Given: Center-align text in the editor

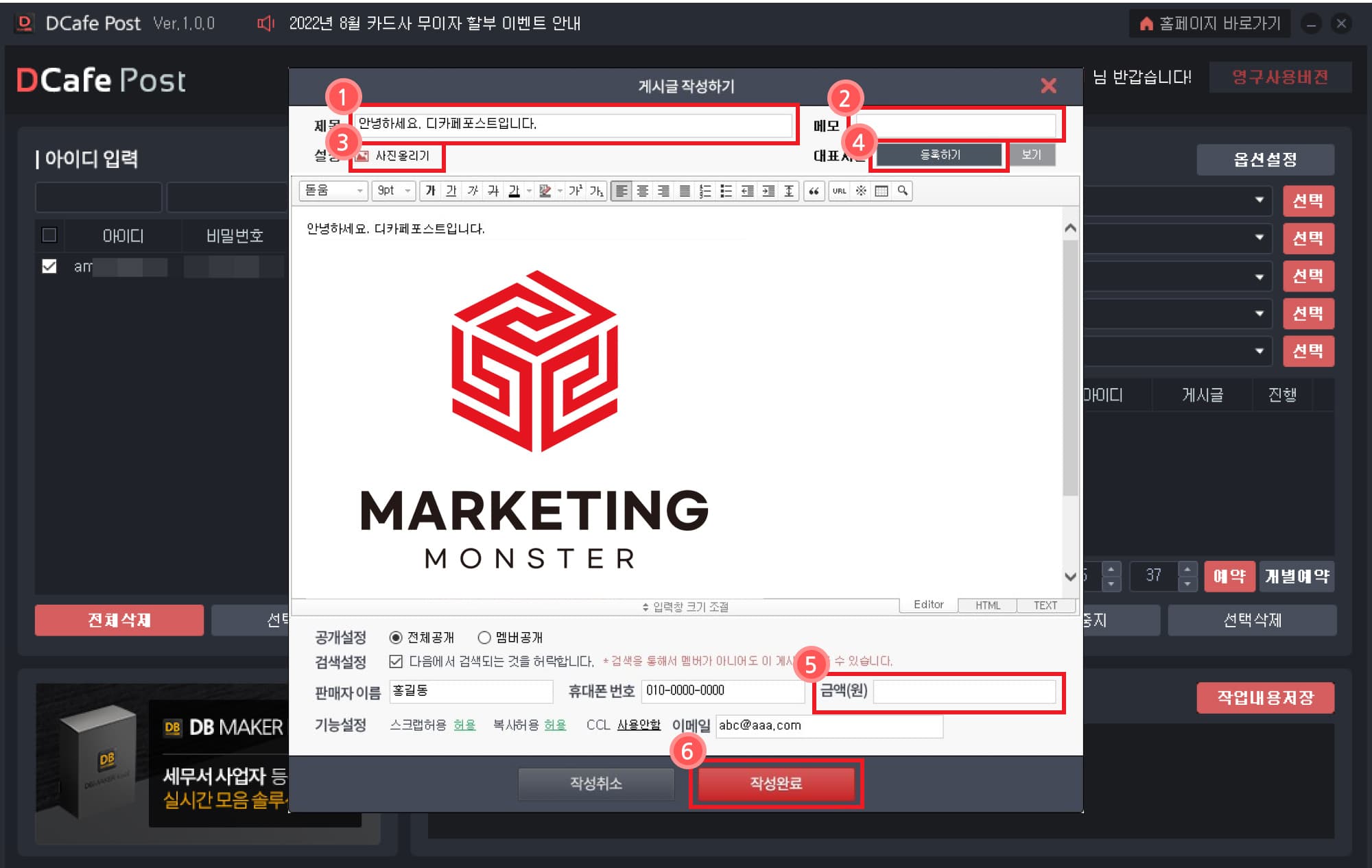Looking at the screenshot, I should 643,191.
